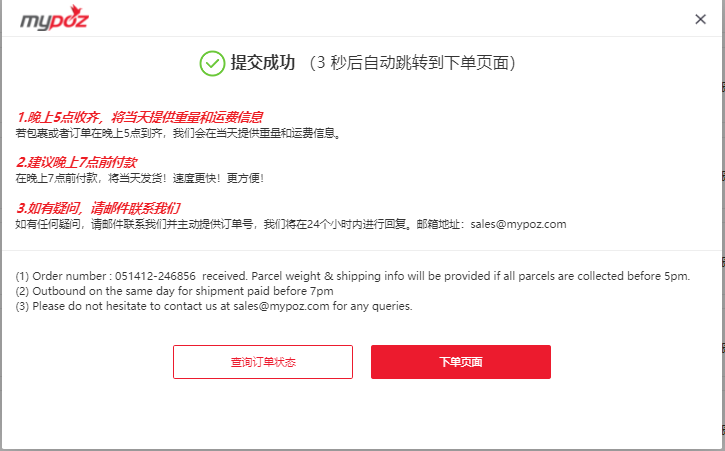Click order number 051412-246856
Viewport: 725px width, 451px height.
[155, 276]
